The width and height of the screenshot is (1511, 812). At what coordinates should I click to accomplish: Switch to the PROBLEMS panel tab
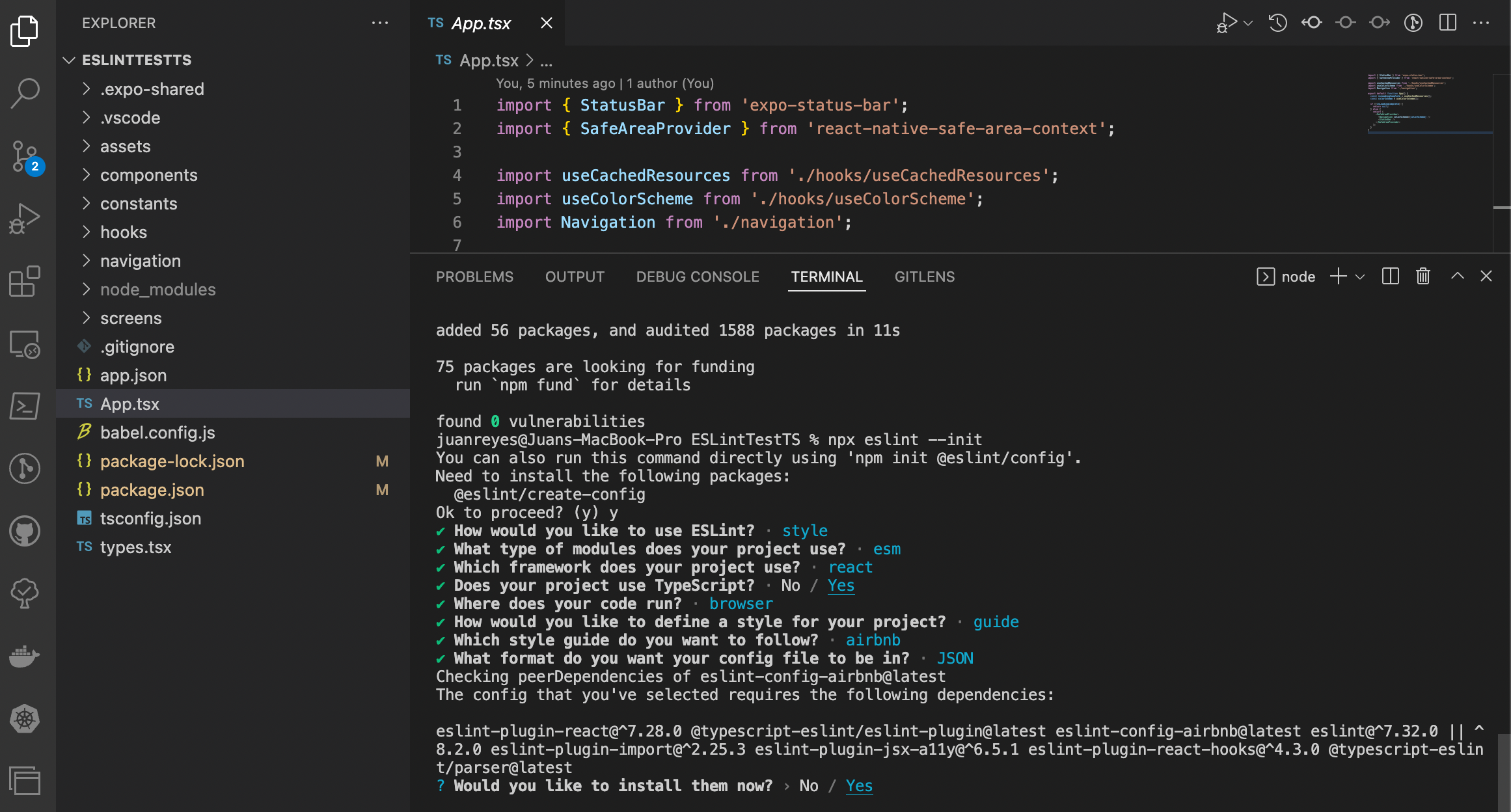pyautogui.click(x=474, y=277)
